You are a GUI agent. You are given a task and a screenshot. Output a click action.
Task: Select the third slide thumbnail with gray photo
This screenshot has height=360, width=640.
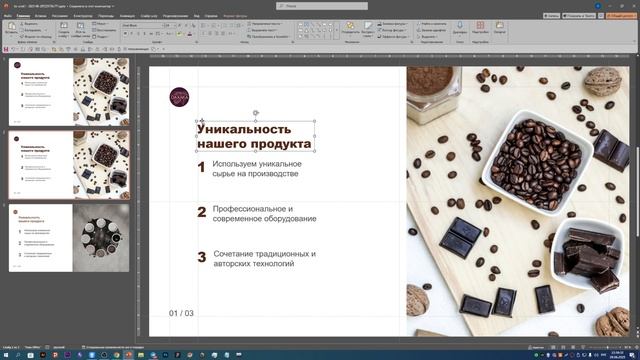pos(69,238)
